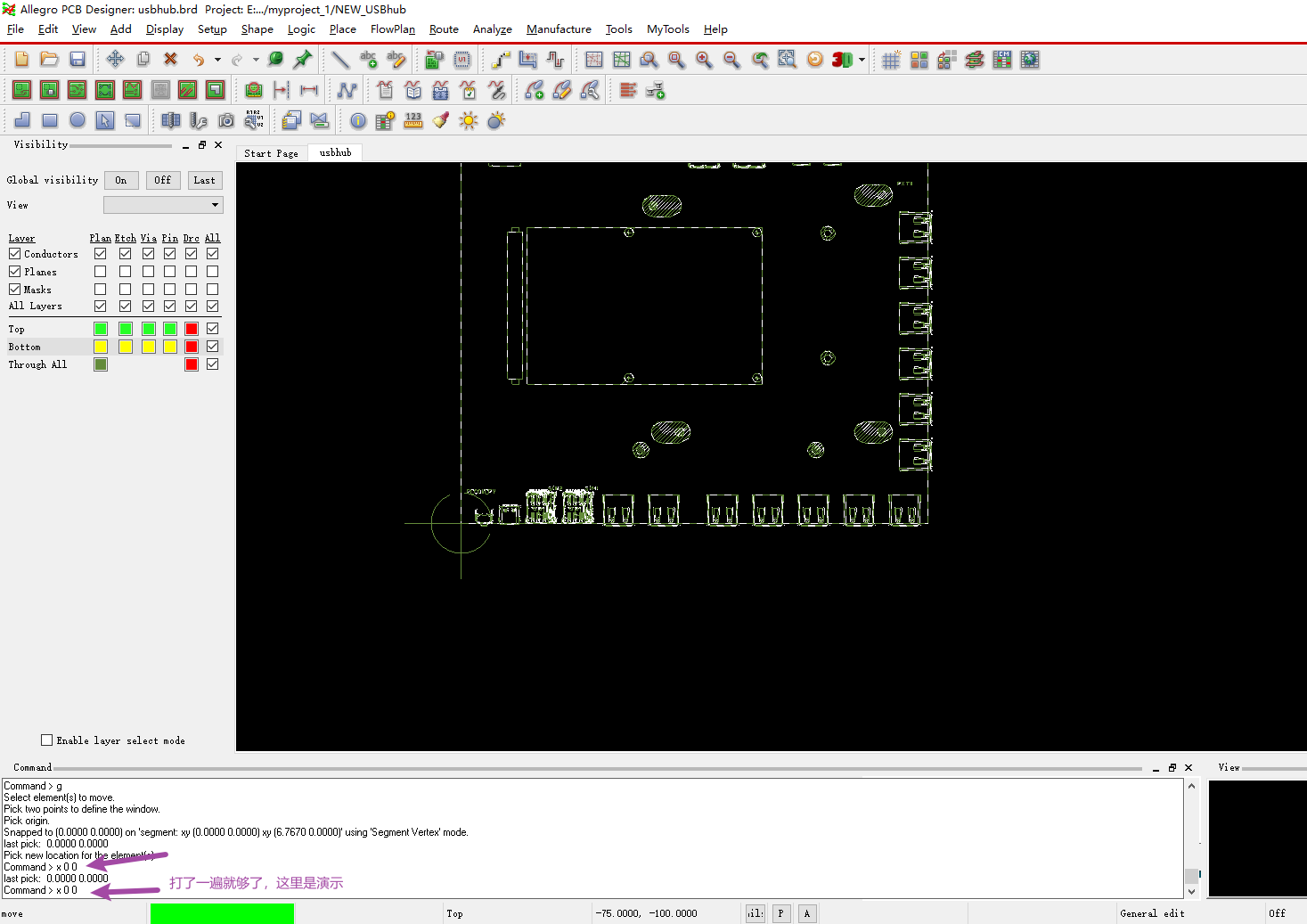The height and width of the screenshot is (924, 1307).
Task: Click the grid toggle icon
Action: [x=891, y=60]
